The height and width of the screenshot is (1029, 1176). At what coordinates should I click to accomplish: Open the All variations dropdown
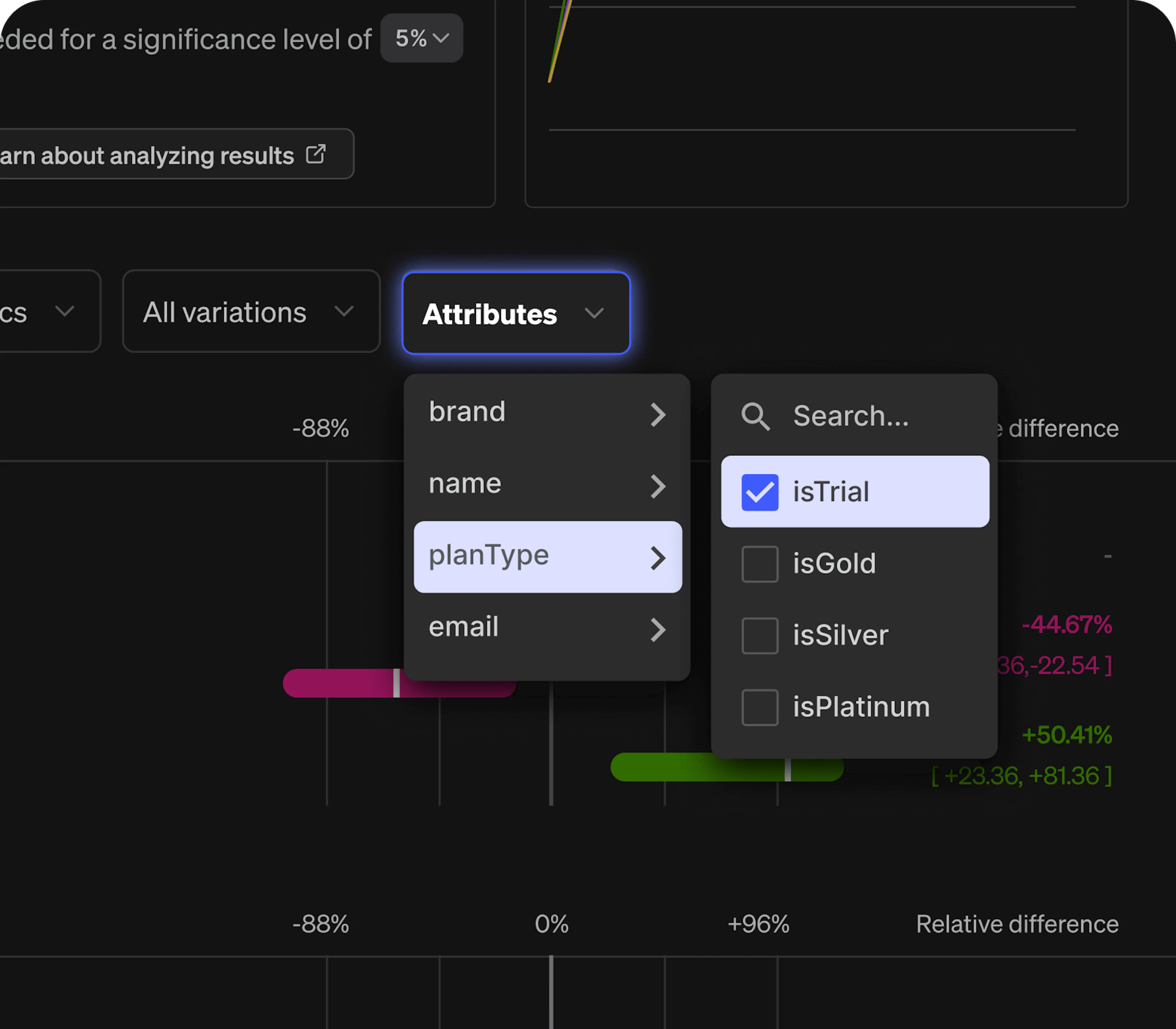click(251, 311)
